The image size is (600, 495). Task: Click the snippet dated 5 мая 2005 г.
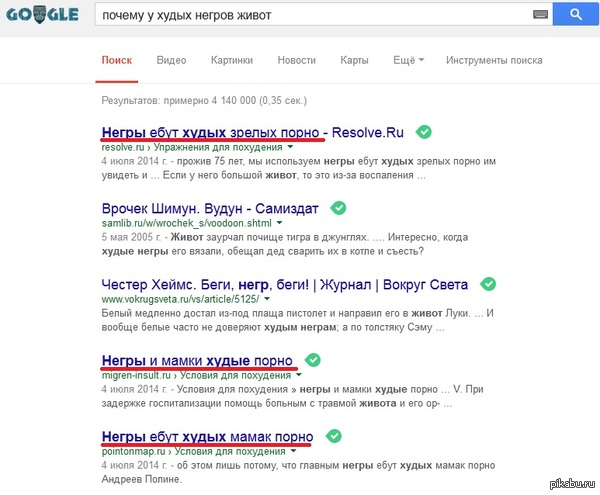(285, 244)
